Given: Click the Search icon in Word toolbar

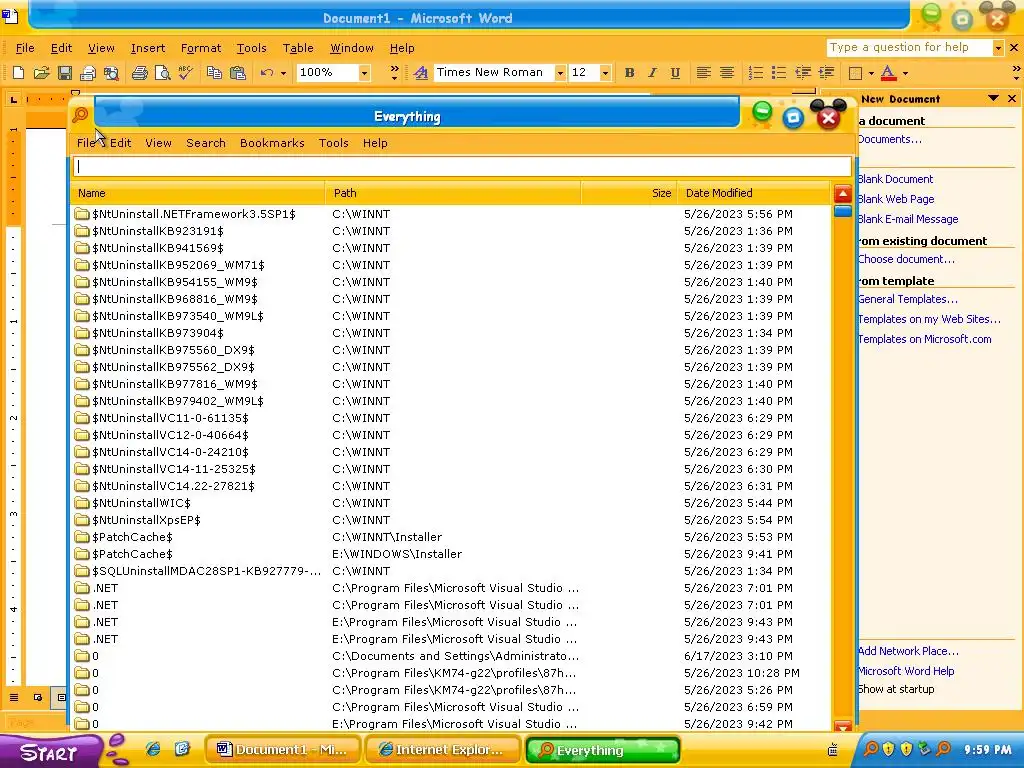Looking at the screenshot, I should point(111,72).
